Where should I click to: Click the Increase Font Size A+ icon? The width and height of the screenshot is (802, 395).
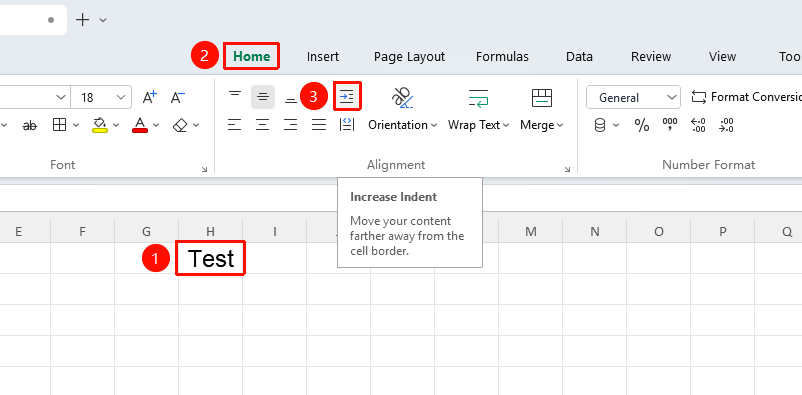150,97
